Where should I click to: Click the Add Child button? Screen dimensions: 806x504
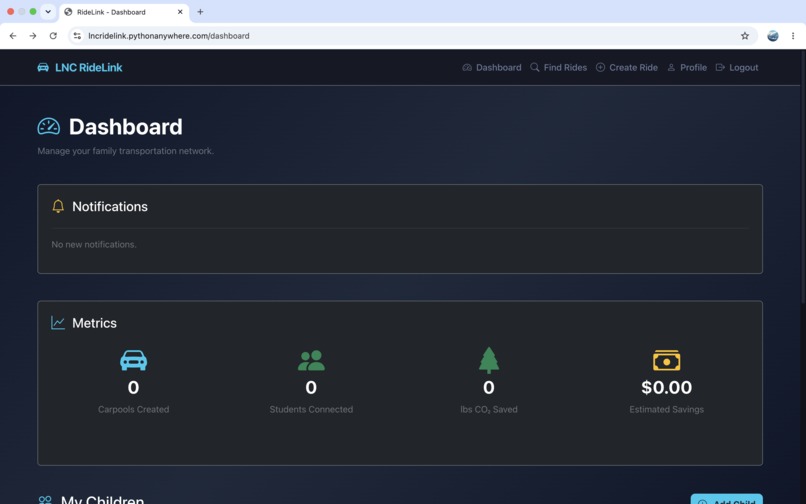tap(727, 499)
